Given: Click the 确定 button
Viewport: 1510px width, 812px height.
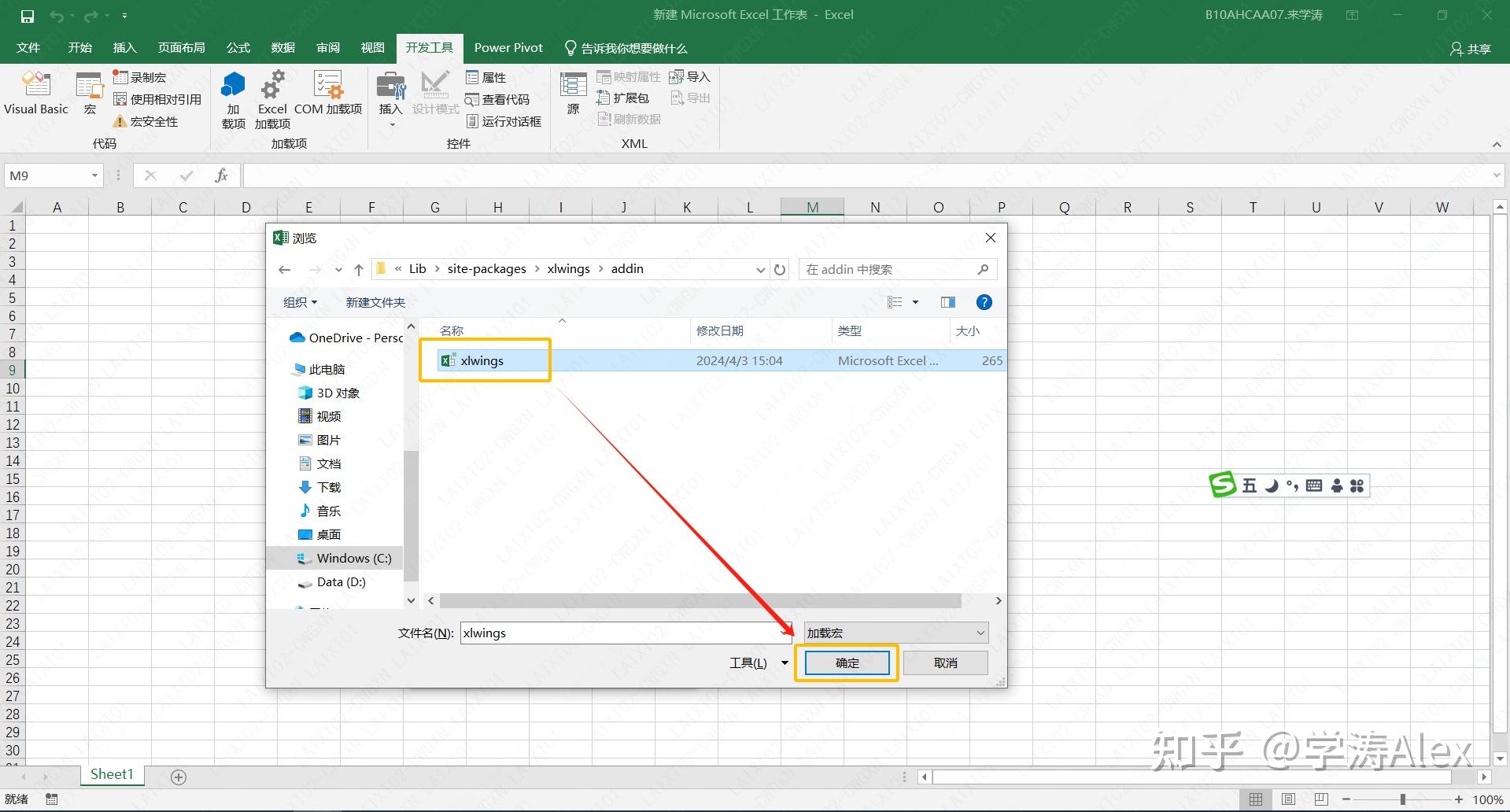Looking at the screenshot, I should click(x=847, y=663).
